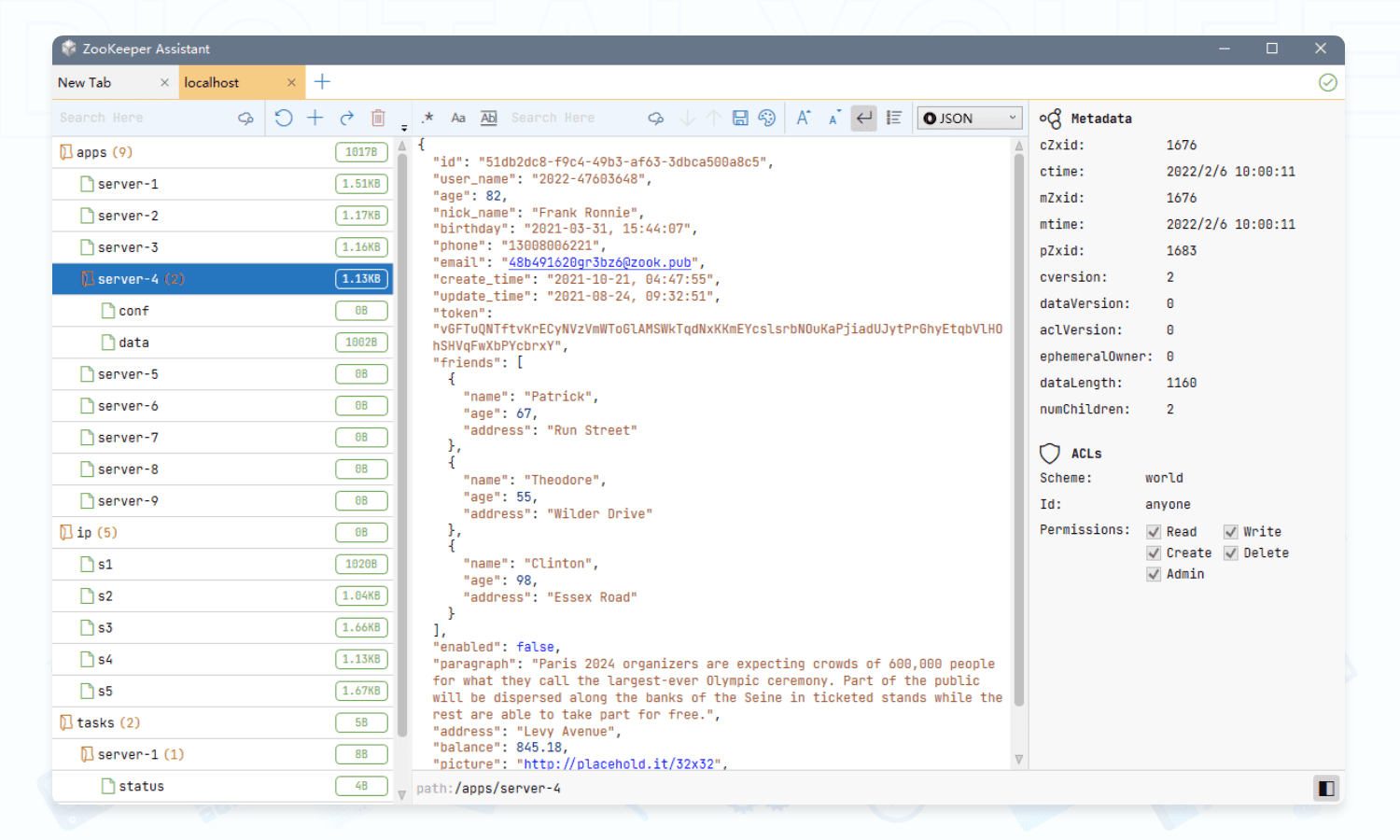Uncheck the Delete permission checkbox

coord(1231,553)
